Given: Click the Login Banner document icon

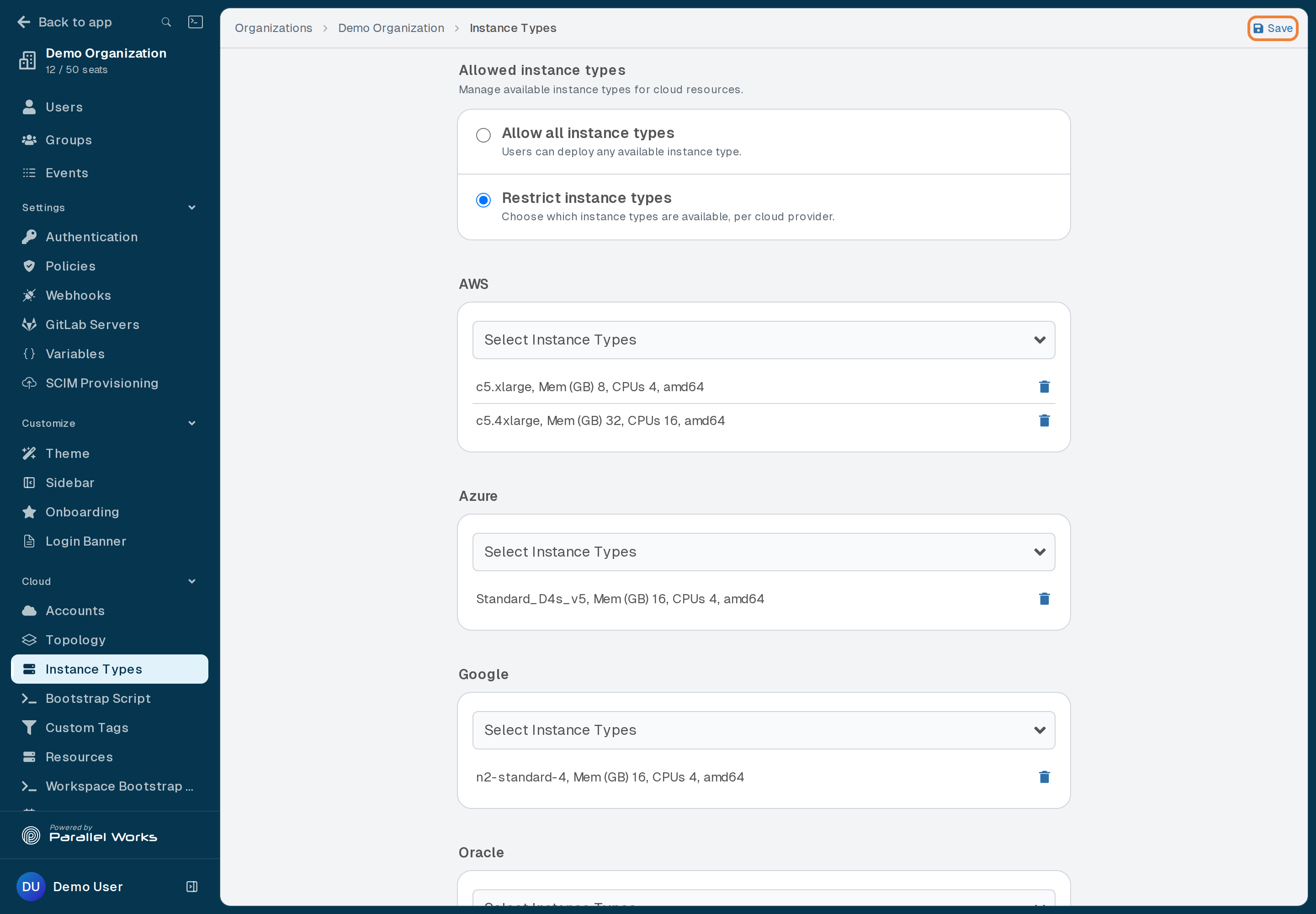Looking at the screenshot, I should pyautogui.click(x=29, y=541).
